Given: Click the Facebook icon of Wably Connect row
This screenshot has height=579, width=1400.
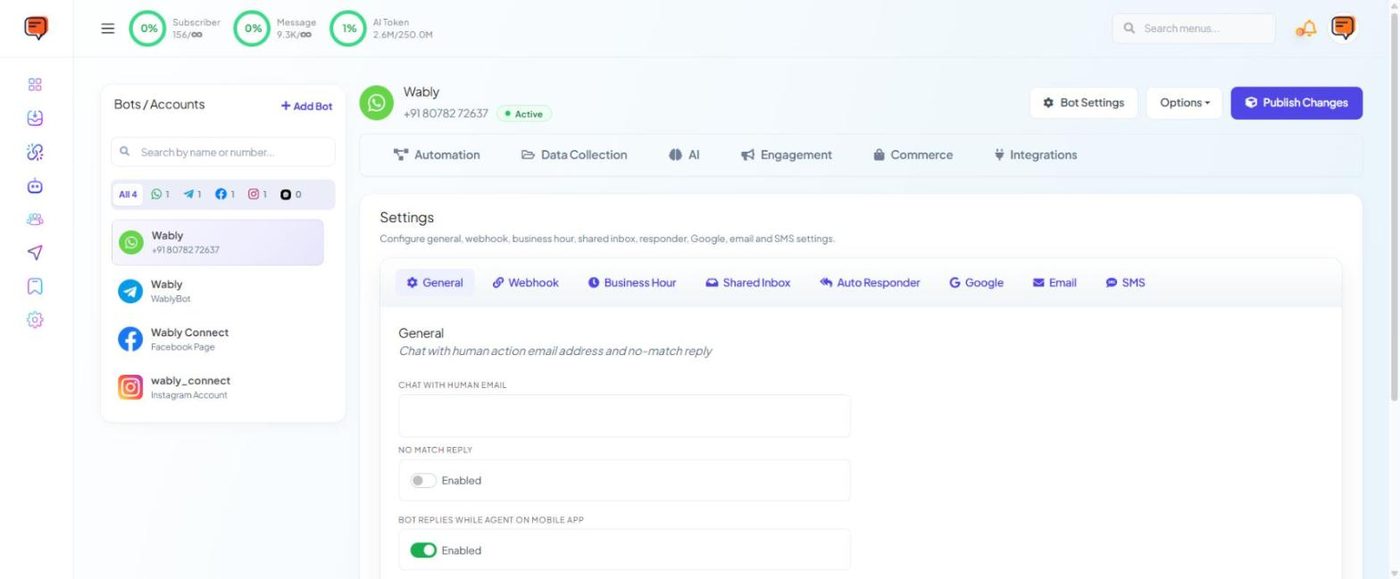Looking at the screenshot, I should click(x=131, y=339).
